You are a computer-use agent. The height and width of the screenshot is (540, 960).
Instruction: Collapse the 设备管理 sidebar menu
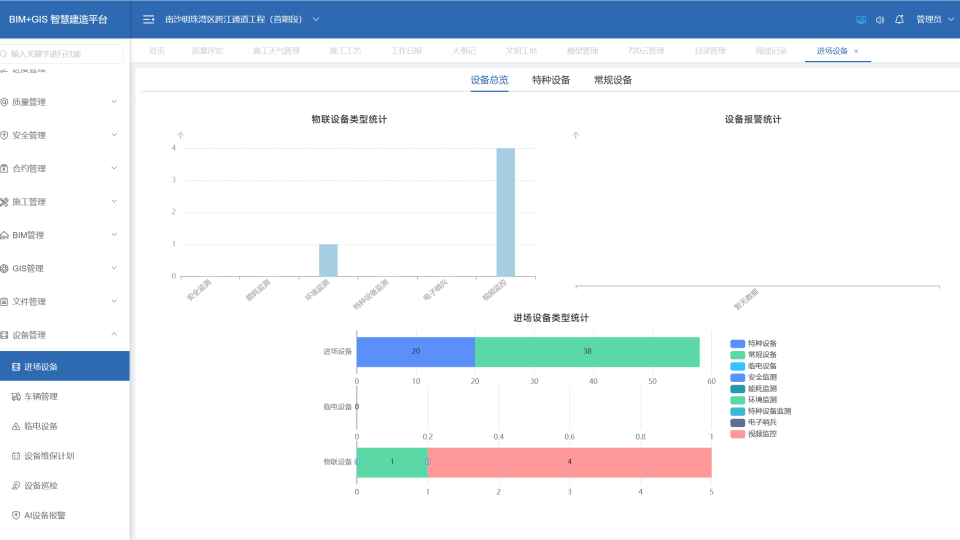(x=64, y=335)
